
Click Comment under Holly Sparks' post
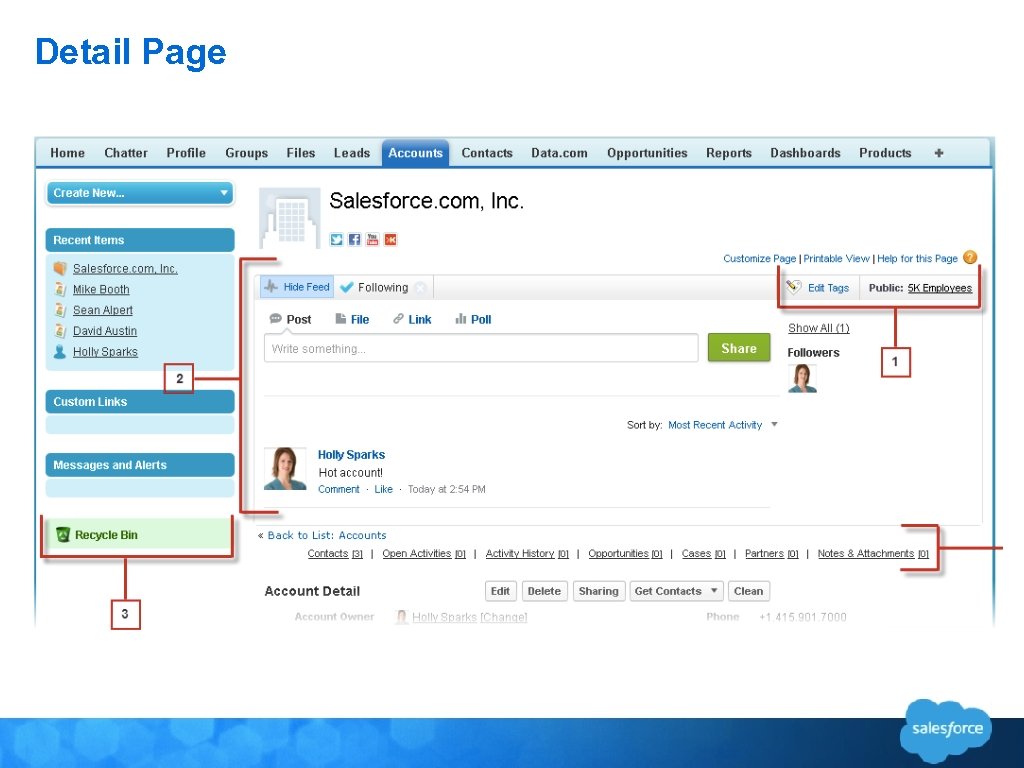pos(339,489)
